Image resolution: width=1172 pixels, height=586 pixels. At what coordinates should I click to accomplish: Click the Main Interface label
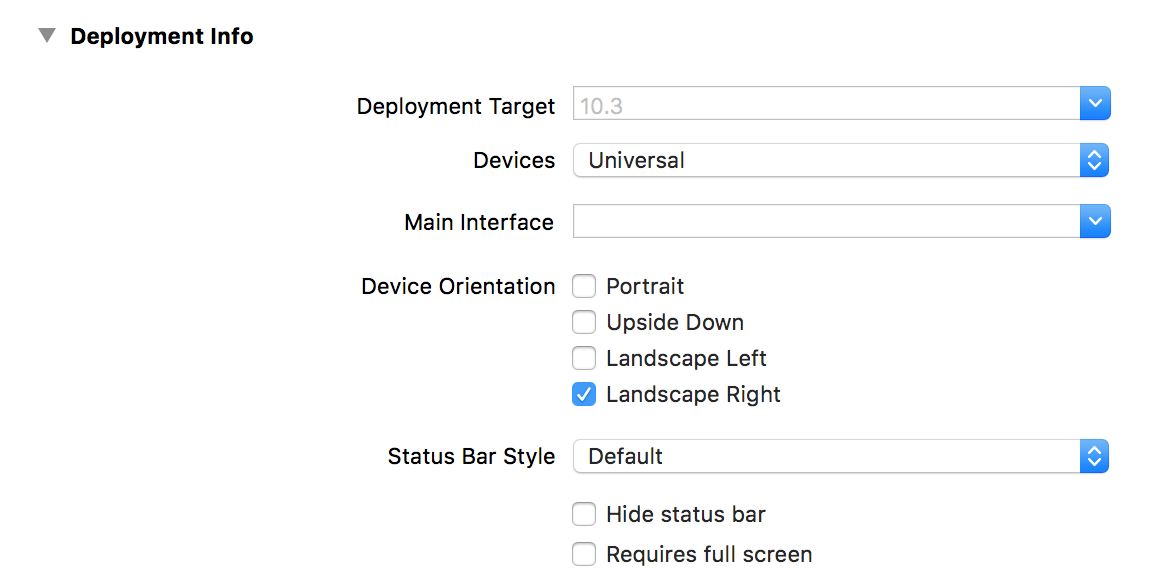point(478,223)
